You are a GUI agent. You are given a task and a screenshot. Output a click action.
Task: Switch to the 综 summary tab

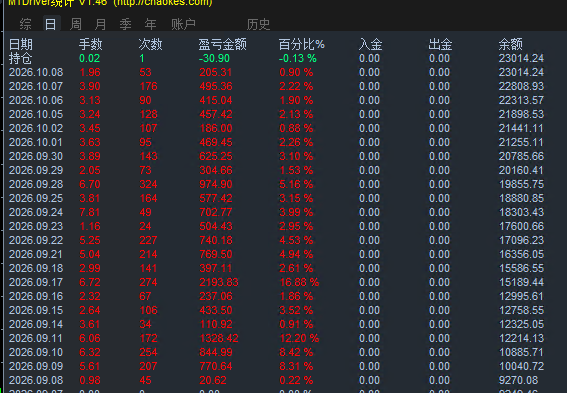[26, 24]
